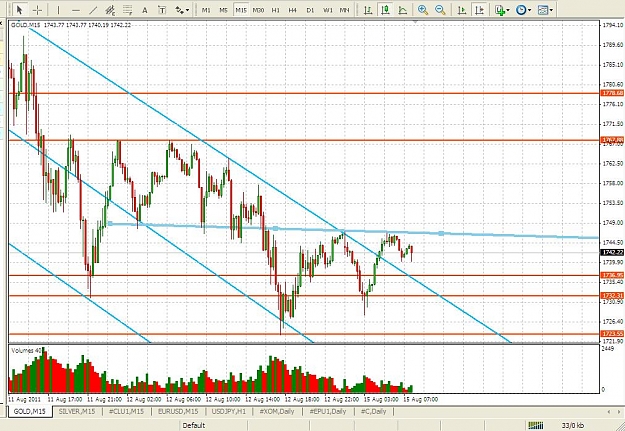Zoom out of the chart
Image resolution: width=625 pixels, height=431 pixels.
point(440,10)
